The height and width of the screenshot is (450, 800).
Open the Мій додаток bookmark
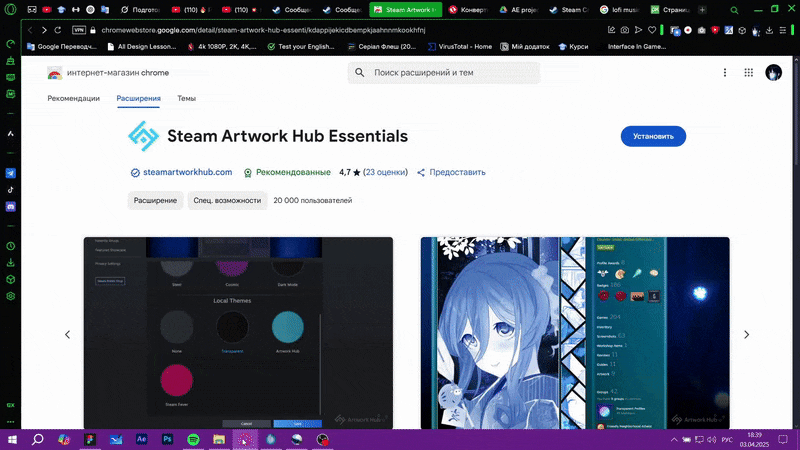pyautogui.click(x=525, y=46)
